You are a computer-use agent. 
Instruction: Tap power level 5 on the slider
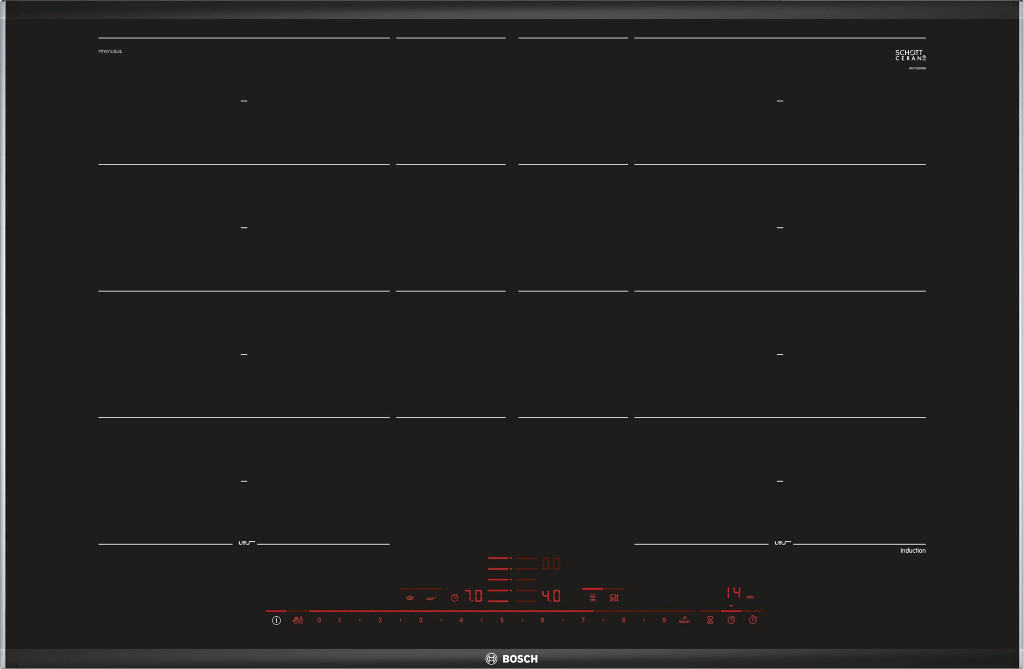tap(501, 621)
